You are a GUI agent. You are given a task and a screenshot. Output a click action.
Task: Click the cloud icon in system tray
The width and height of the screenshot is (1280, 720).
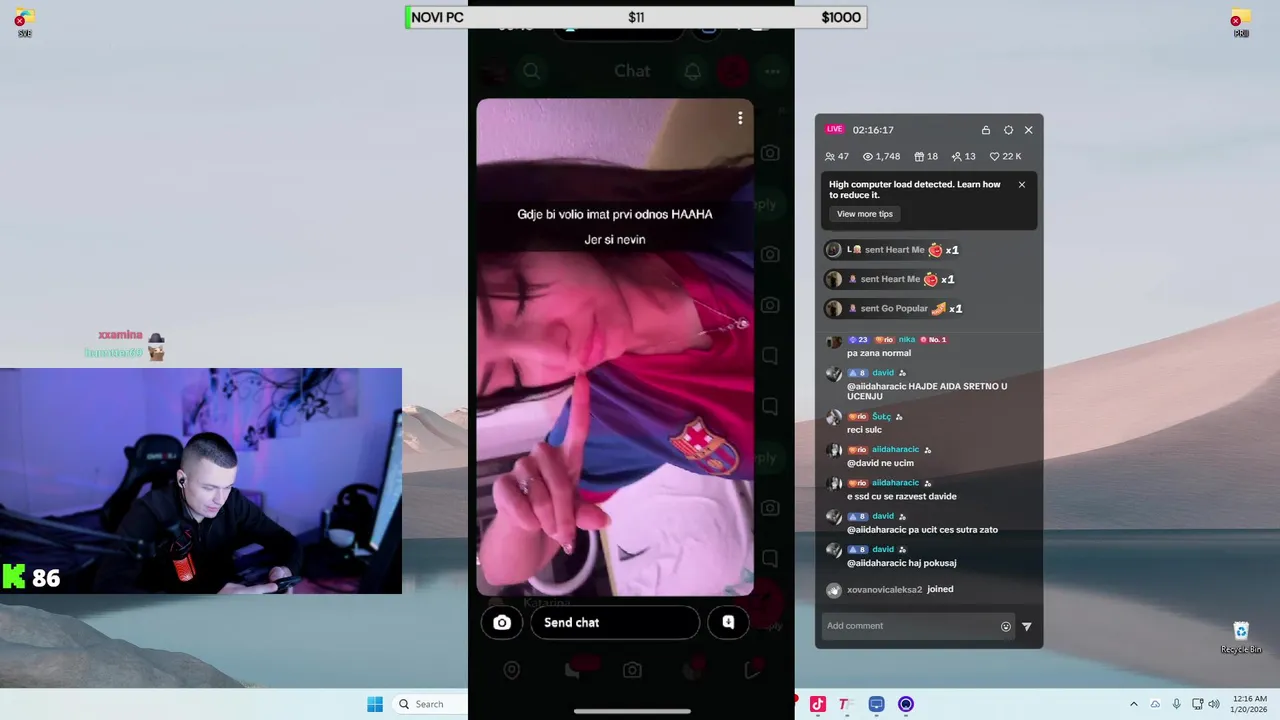click(x=1155, y=704)
